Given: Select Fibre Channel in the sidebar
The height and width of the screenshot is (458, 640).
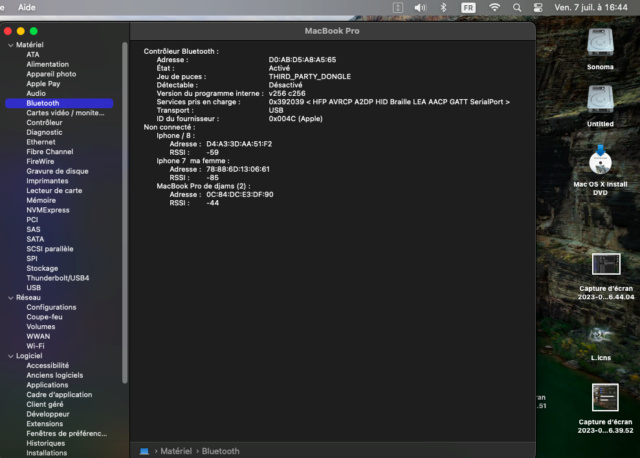Looking at the screenshot, I should [x=50, y=152].
